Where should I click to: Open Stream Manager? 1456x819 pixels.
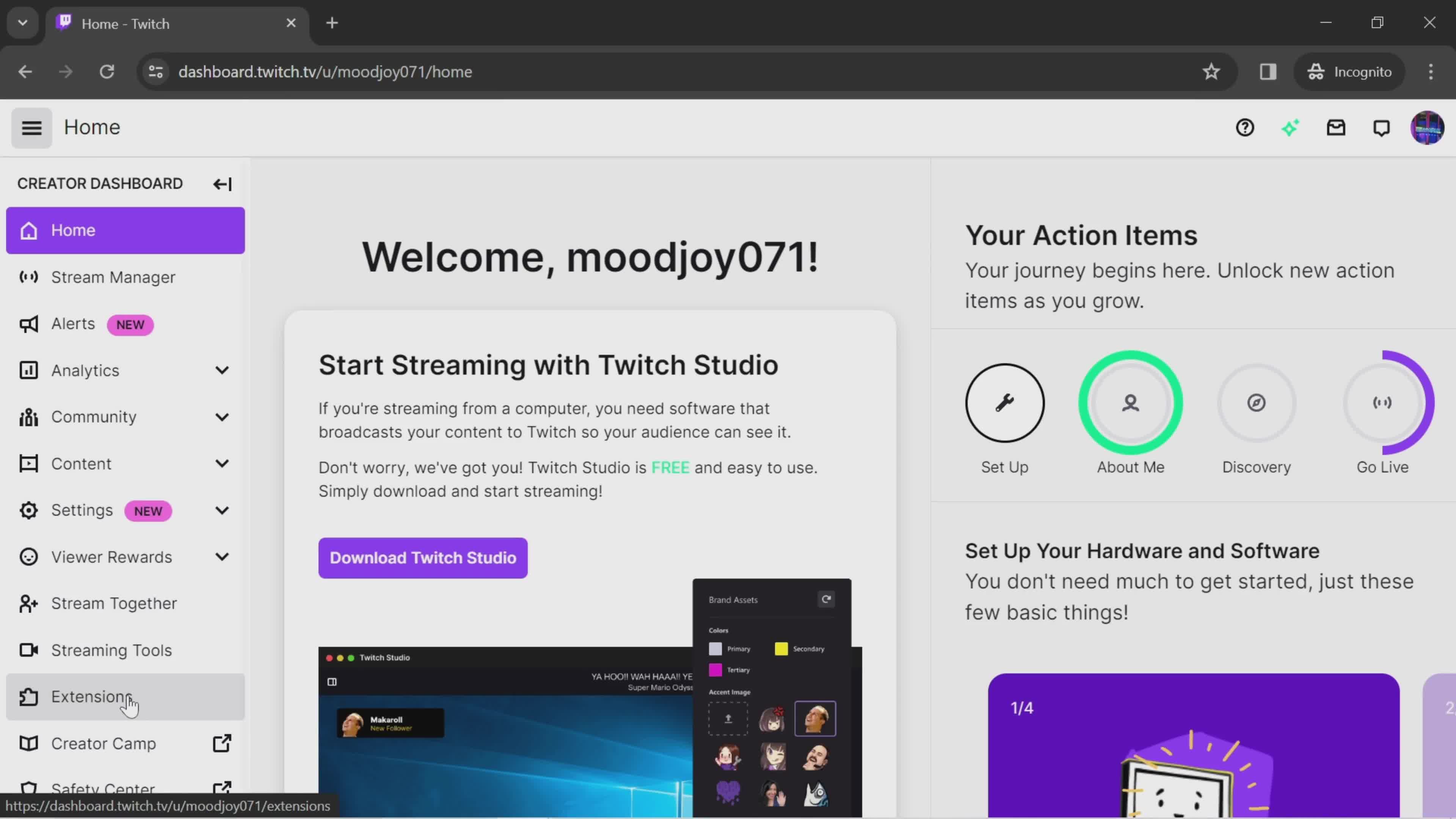coord(125,277)
